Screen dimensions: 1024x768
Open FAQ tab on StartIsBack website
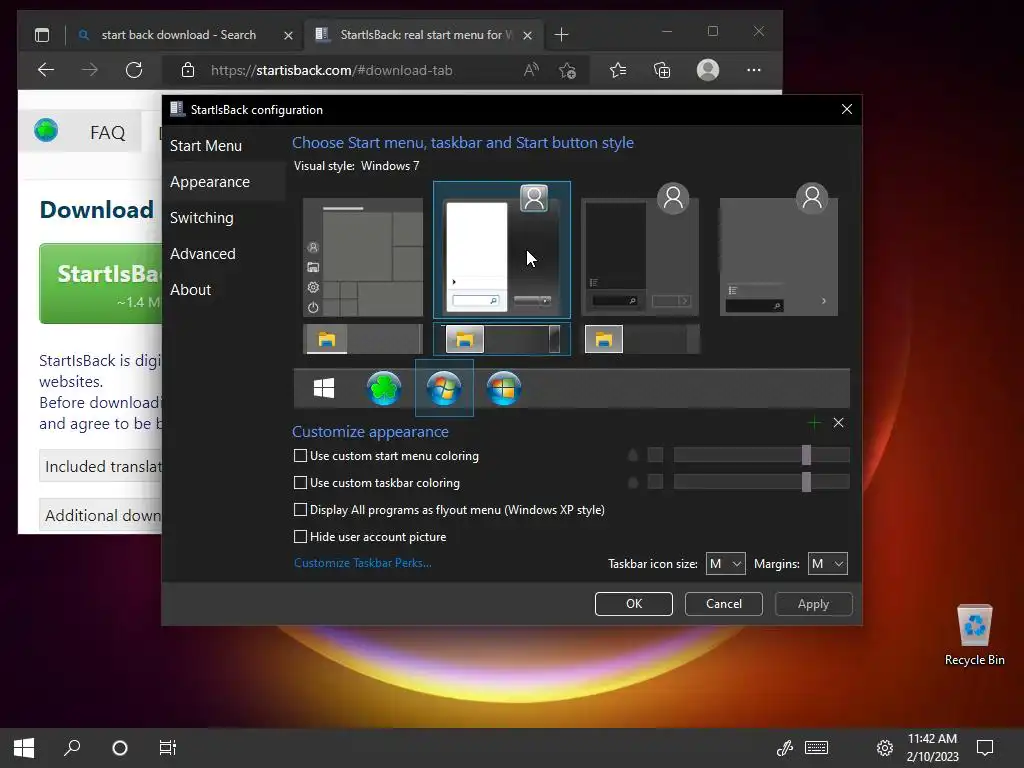[107, 133]
